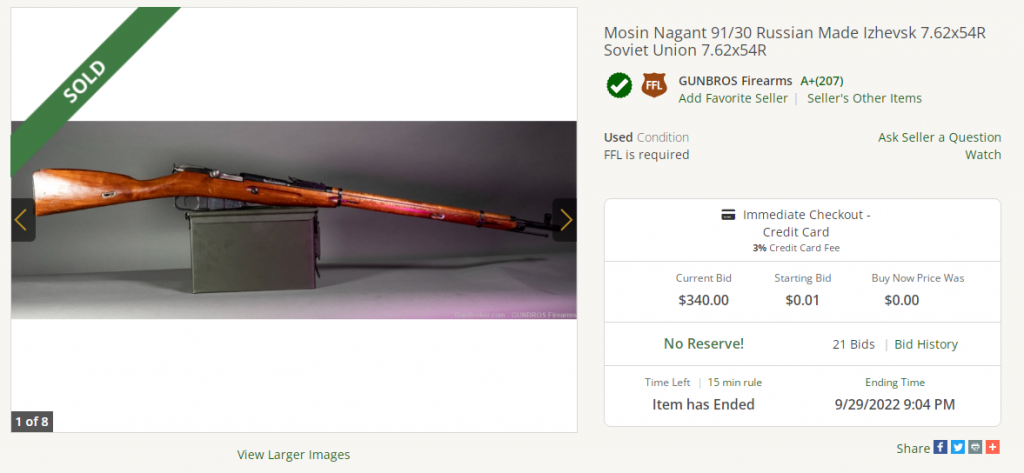Screen dimensions: 1024x473
Task: Click the Mosin Nagant rifle photo
Action: 294,220
